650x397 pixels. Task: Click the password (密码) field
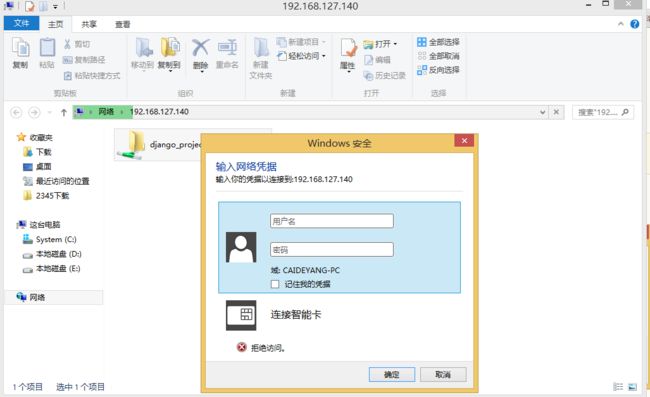332,249
